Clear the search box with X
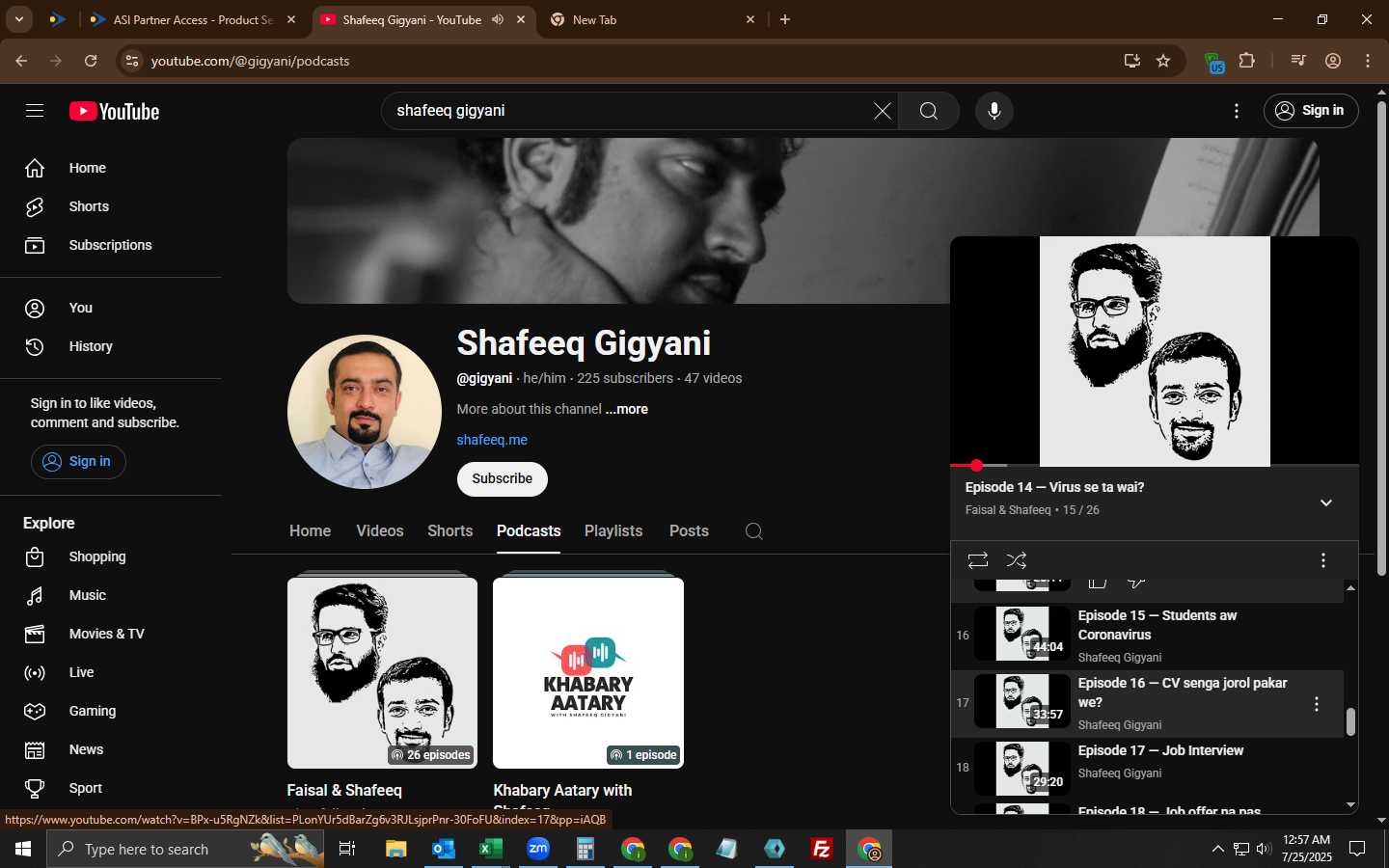1389x868 pixels. point(882,111)
